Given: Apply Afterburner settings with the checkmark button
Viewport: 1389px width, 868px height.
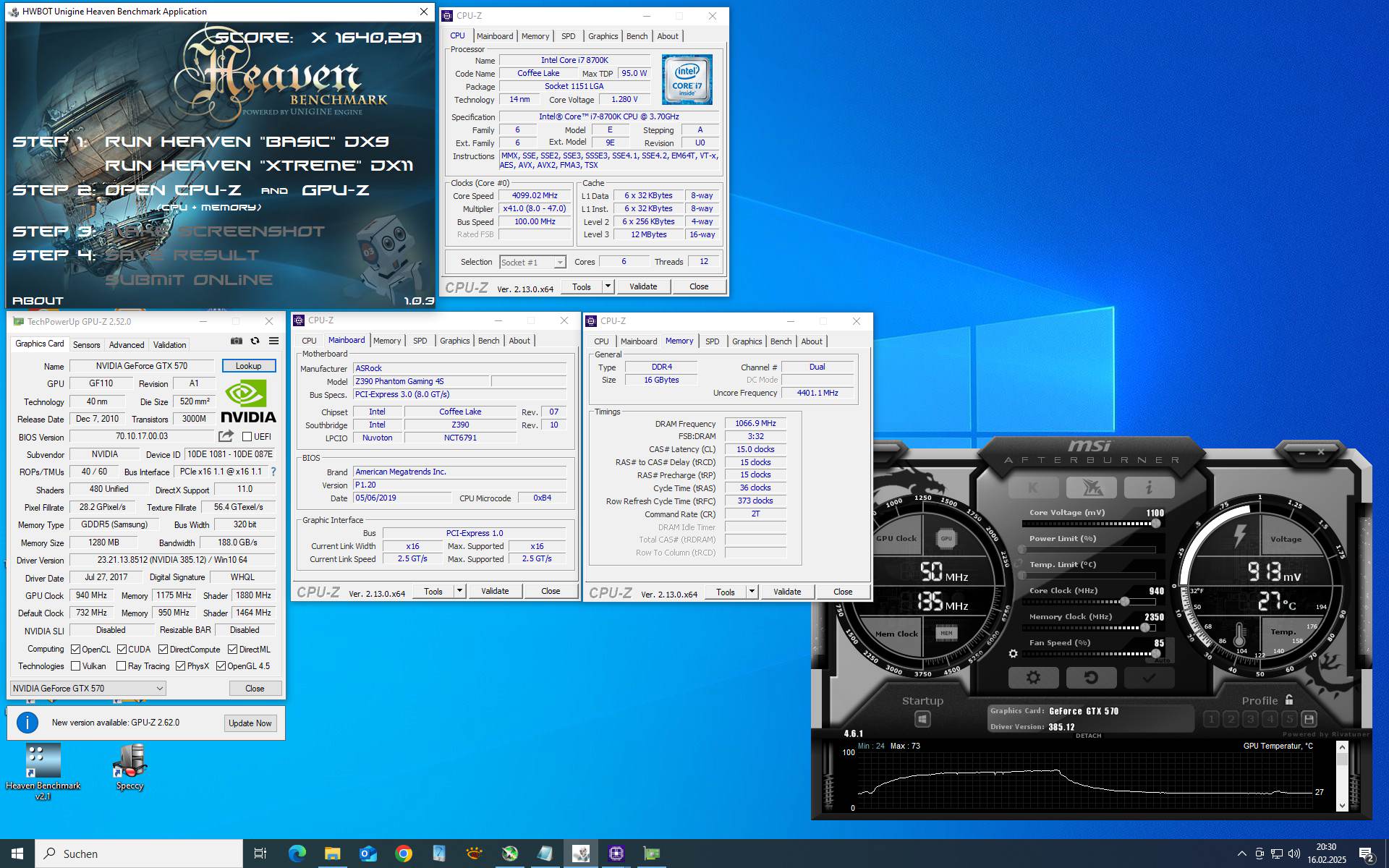Looking at the screenshot, I should pos(1149,677).
